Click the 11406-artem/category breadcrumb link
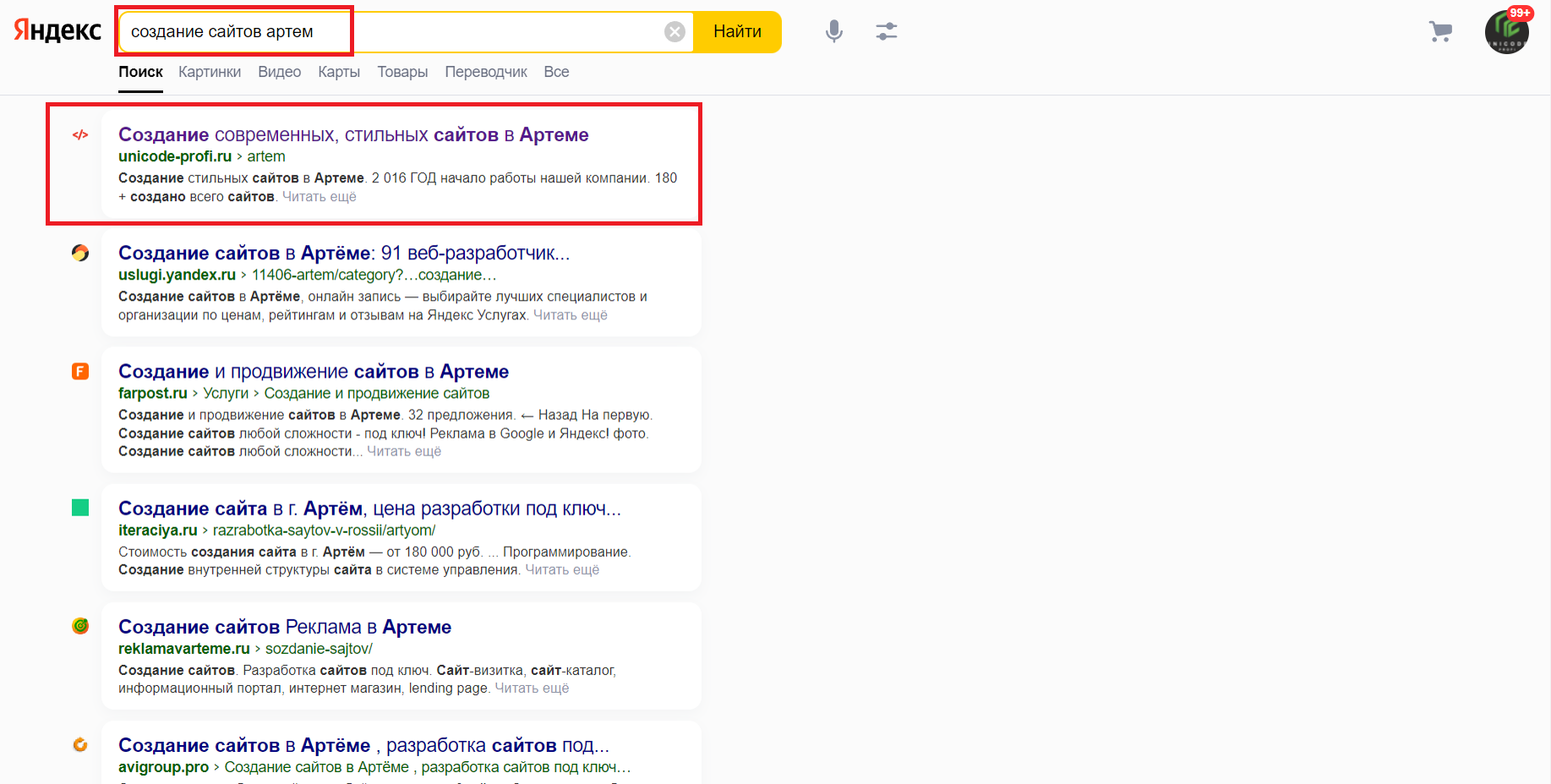Screen dimensions: 1551x784 coord(374,275)
